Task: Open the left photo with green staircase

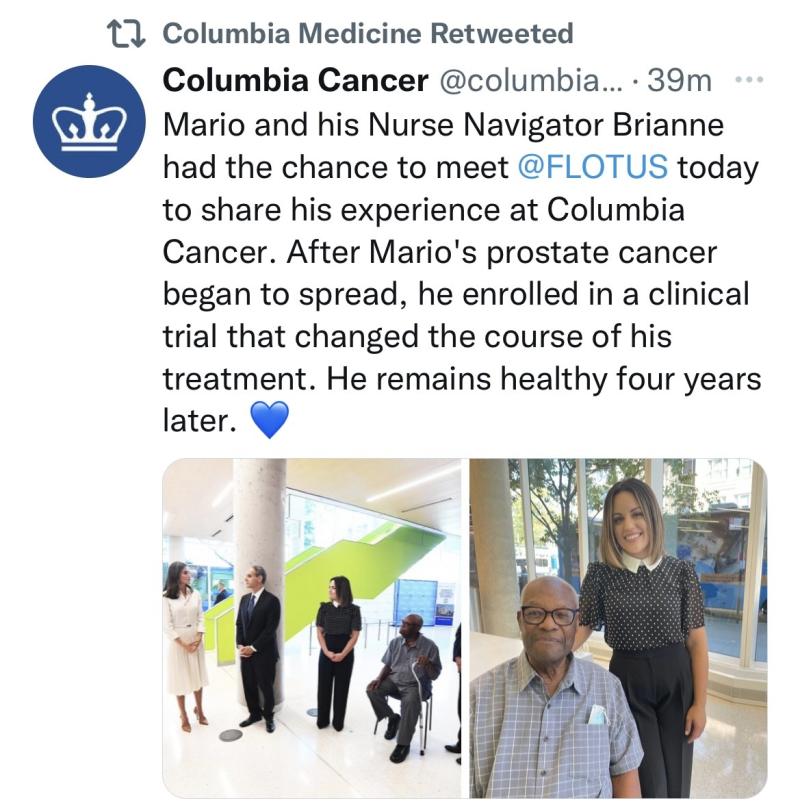Action: coord(312,628)
